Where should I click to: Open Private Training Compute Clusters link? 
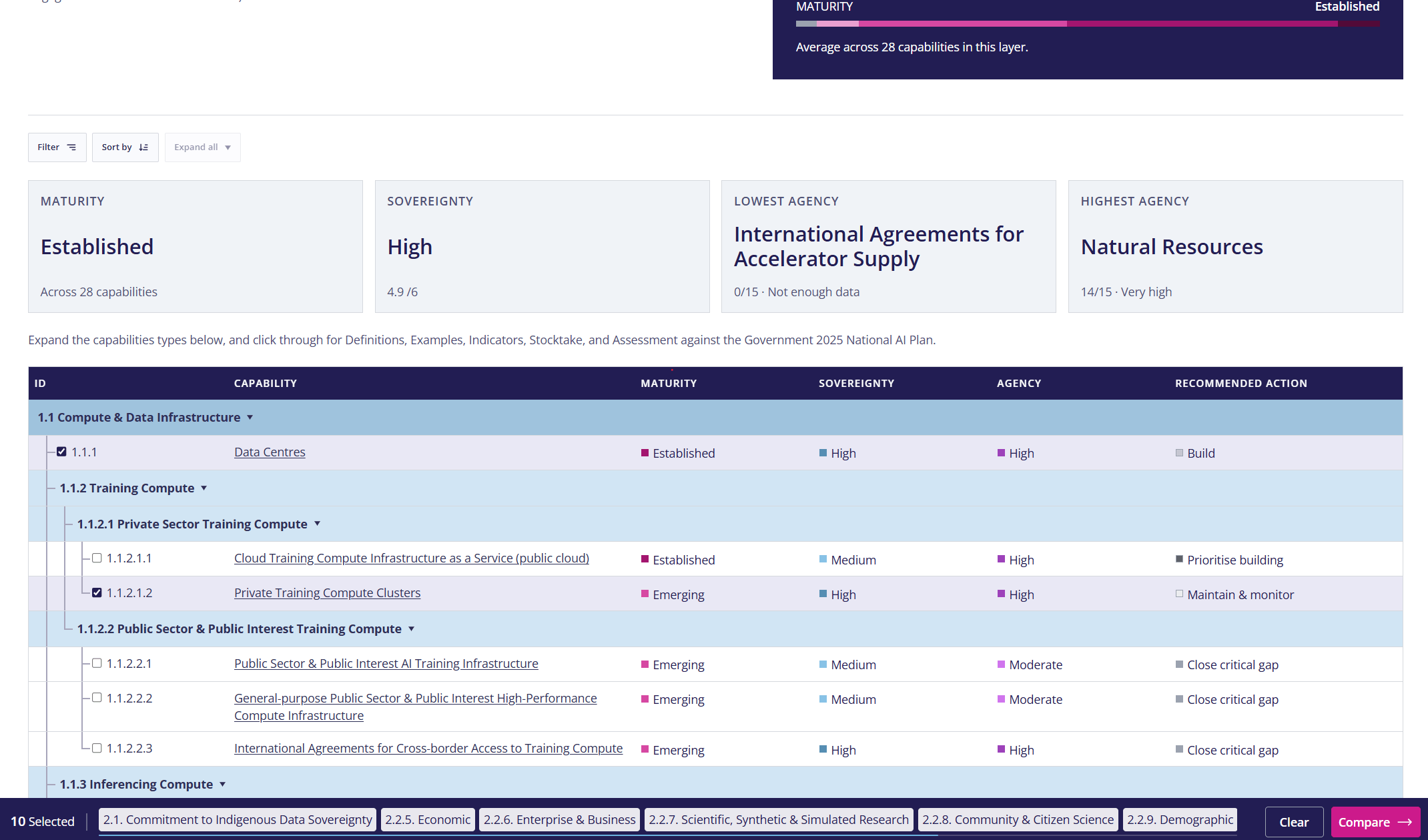pyautogui.click(x=327, y=592)
